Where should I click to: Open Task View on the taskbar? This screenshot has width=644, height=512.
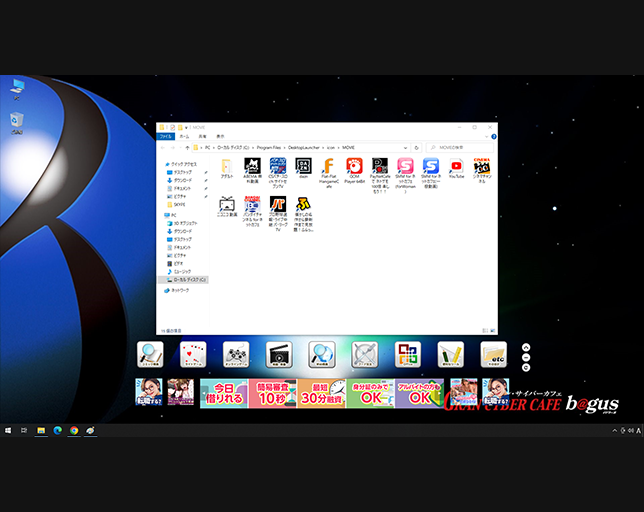pos(24,430)
